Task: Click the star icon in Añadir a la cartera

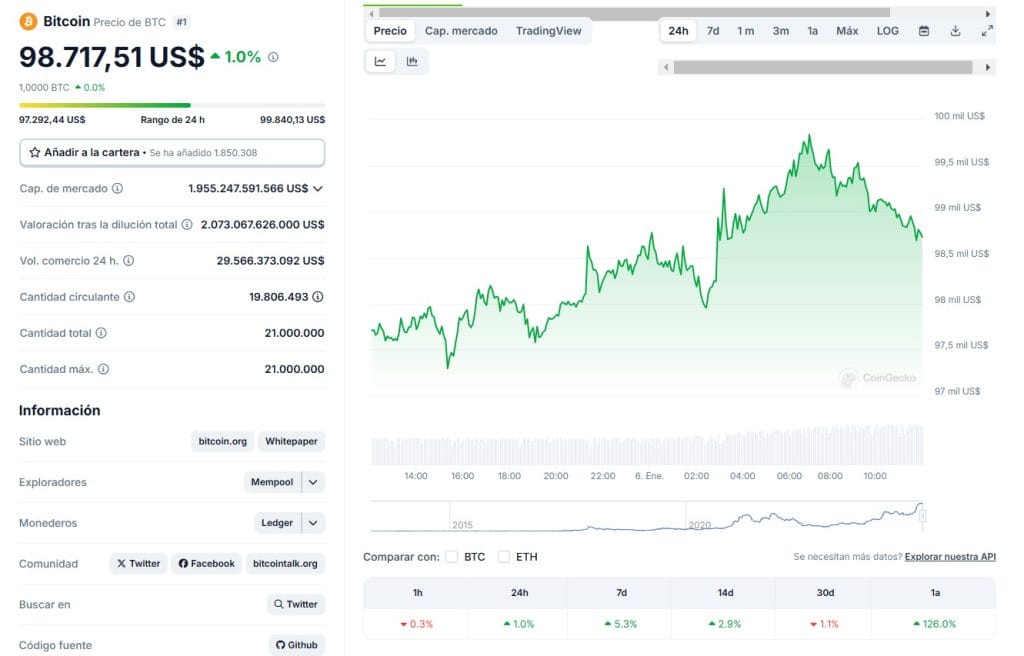Action: [x=35, y=152]
